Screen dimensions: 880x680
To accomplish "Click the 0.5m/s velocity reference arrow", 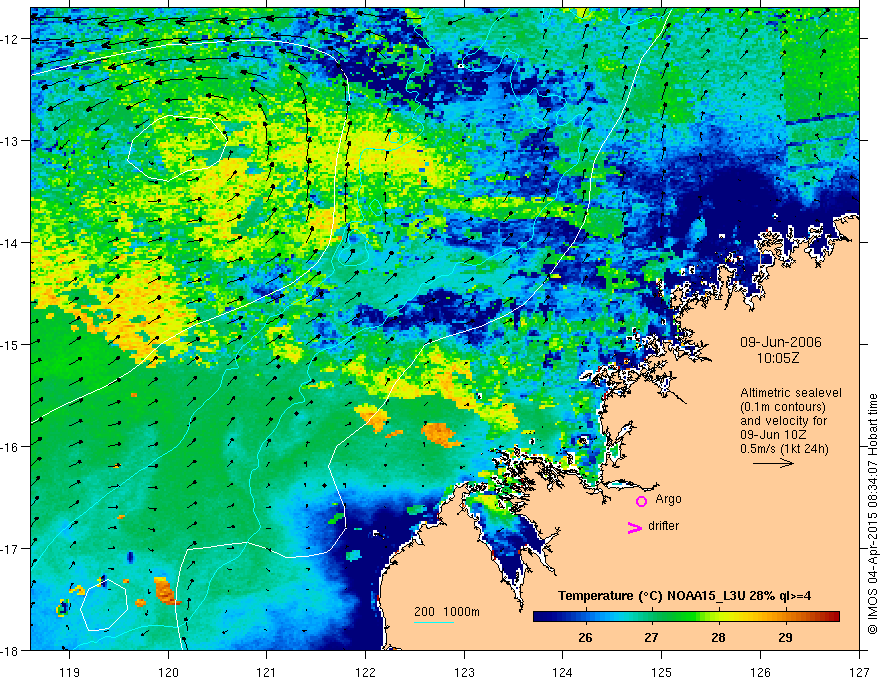I will pyautogui.click(x=773, y=463).
